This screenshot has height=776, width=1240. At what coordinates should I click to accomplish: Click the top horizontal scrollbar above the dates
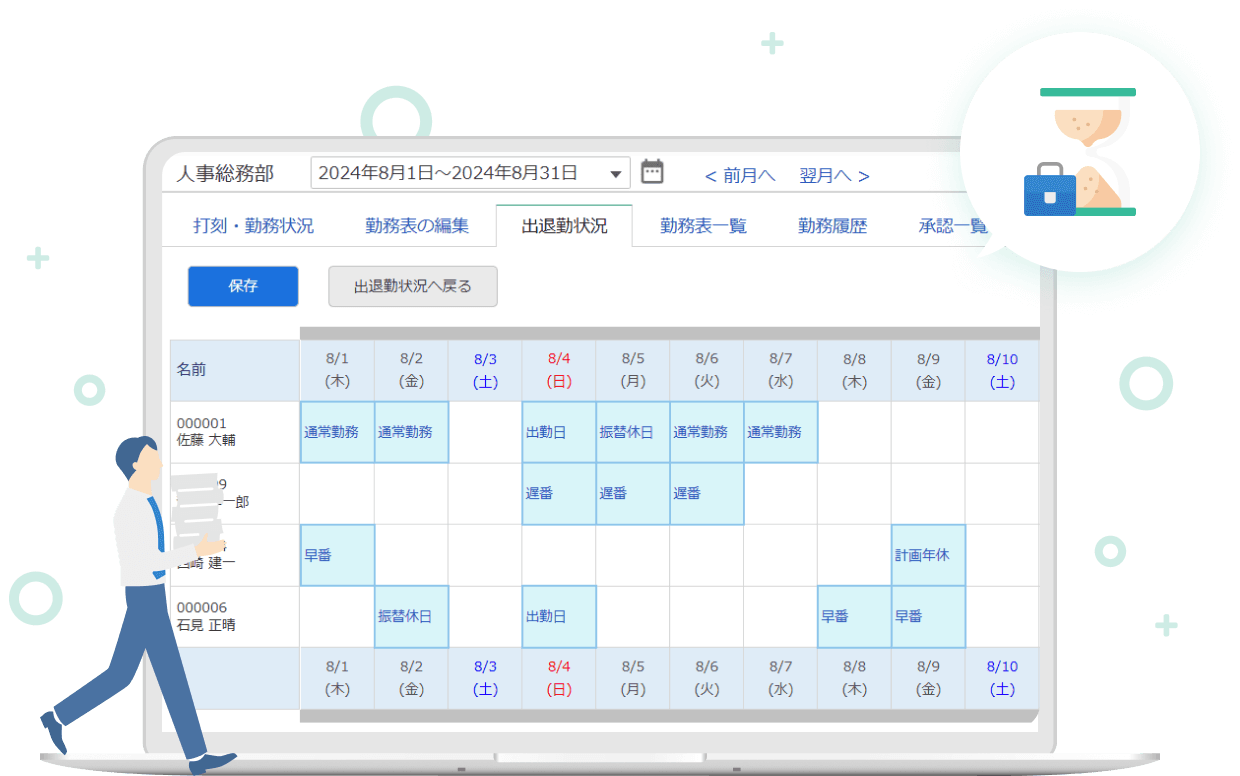[668, 333]
